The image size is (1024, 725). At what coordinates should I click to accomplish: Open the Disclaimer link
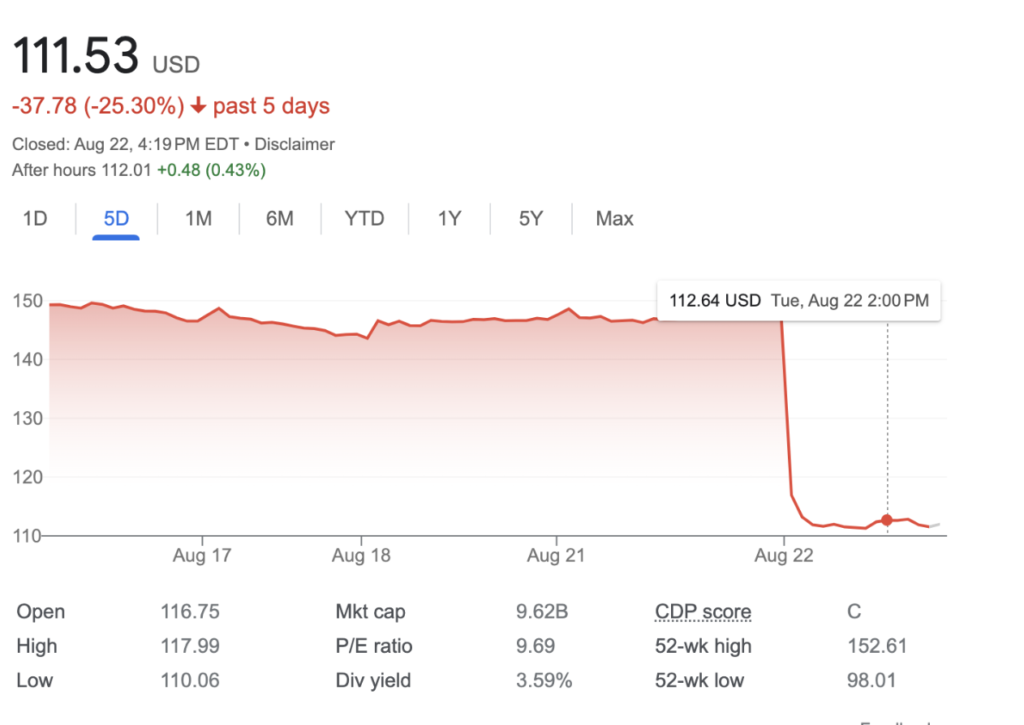coord(295,144)
